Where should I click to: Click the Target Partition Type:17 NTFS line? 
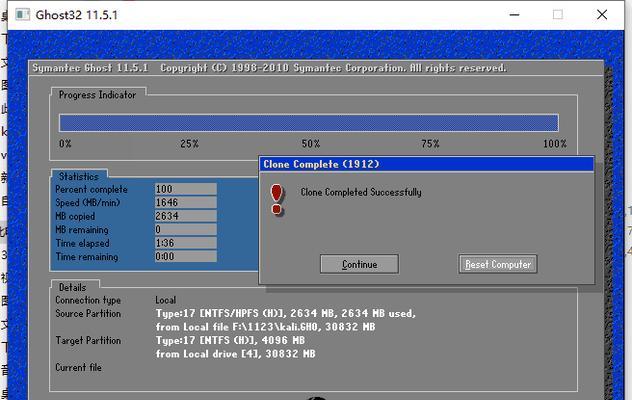point(230,341)
